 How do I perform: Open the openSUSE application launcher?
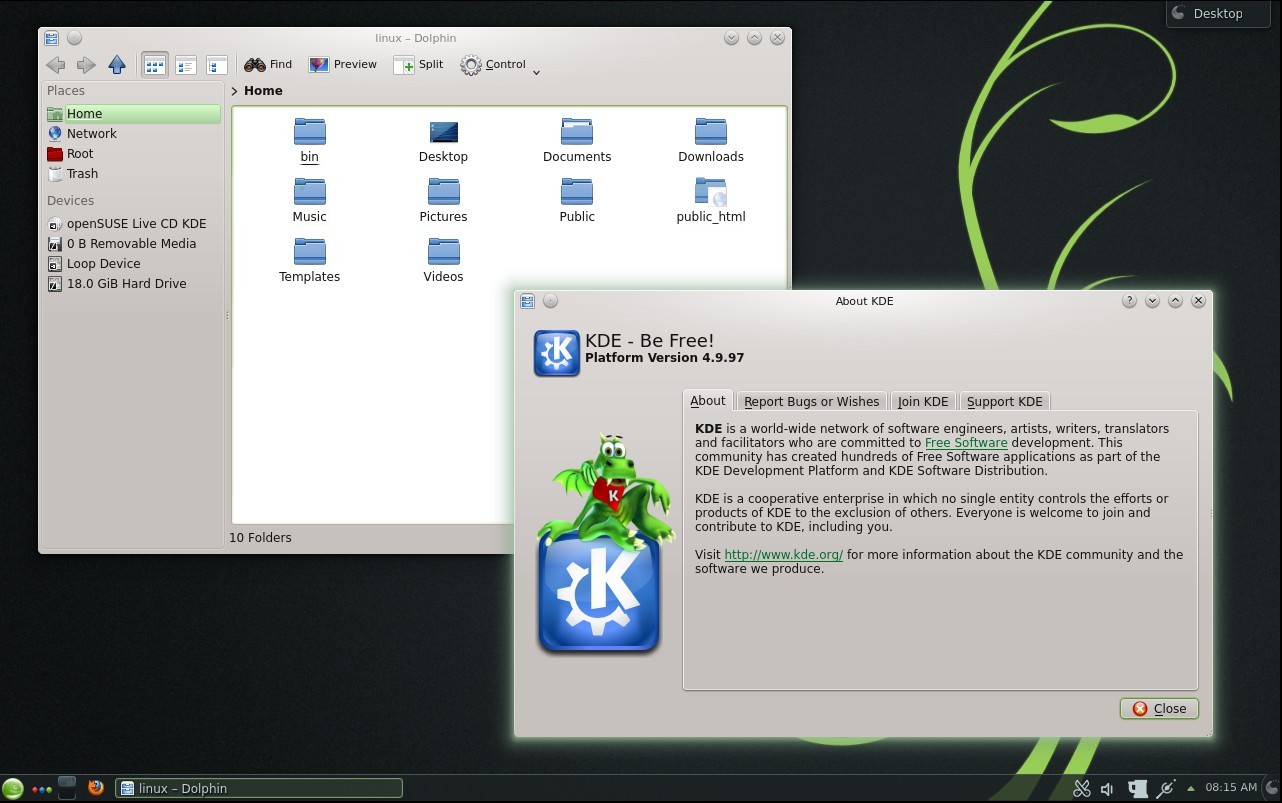(13, 788)
